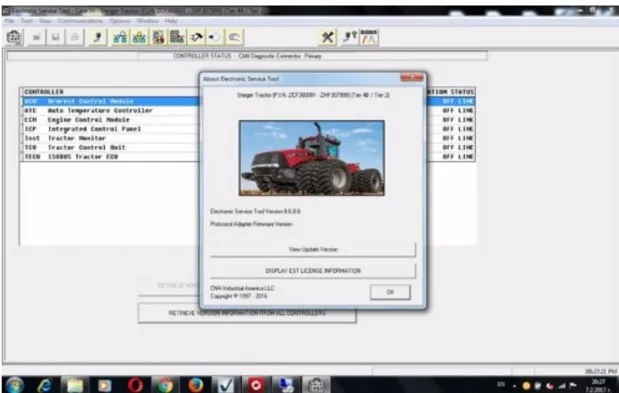This screenshot has height=393, width=619.
Task: Click the red figures programming toolbar icon
Action: (x=158, y=37)
